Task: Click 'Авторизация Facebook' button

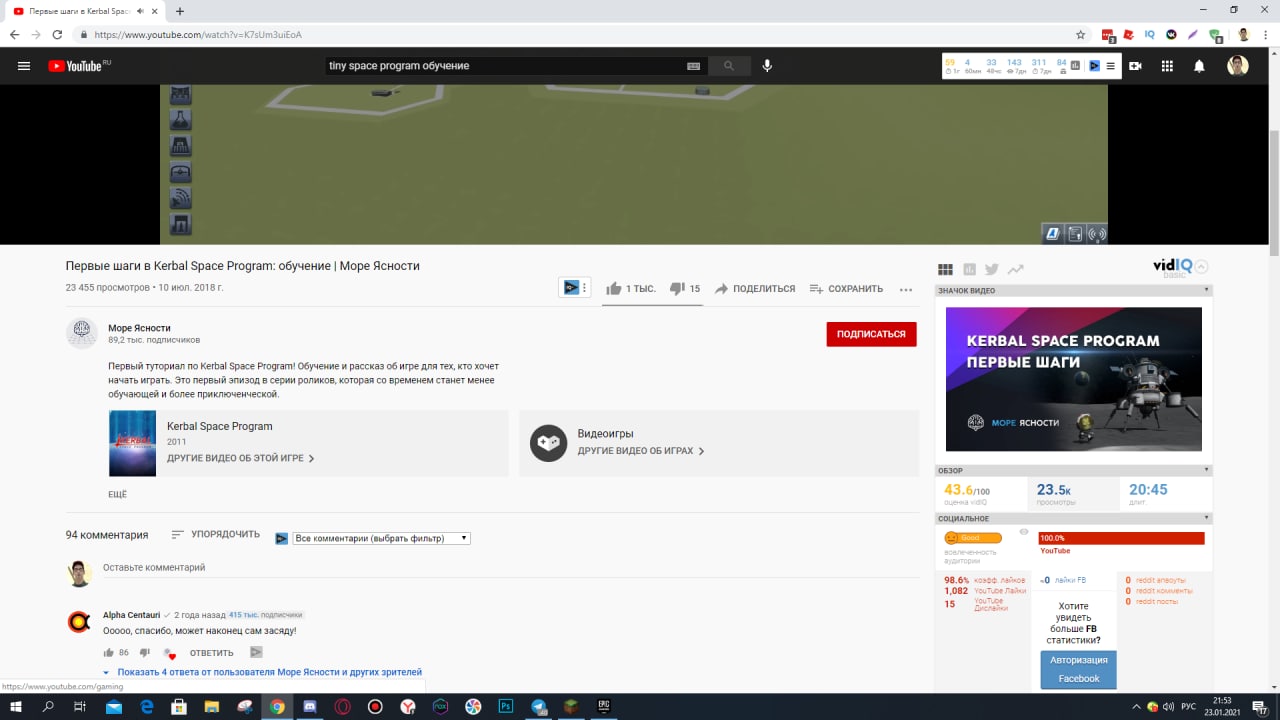Action: pos(1079,669)
